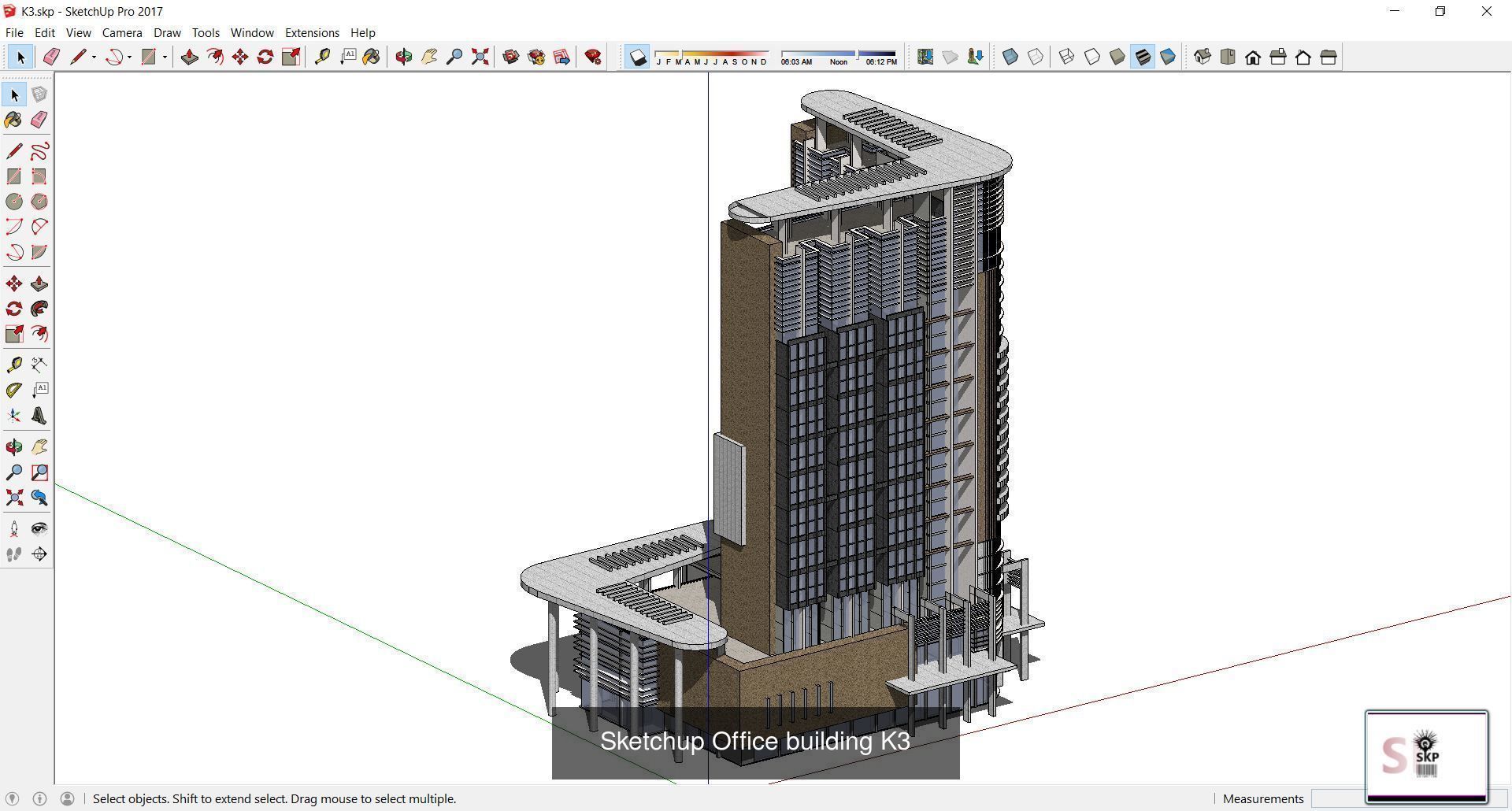This screenshot has height=811, width=1512.
Task: Select the Dimension tool
Action: click(39, 365)
